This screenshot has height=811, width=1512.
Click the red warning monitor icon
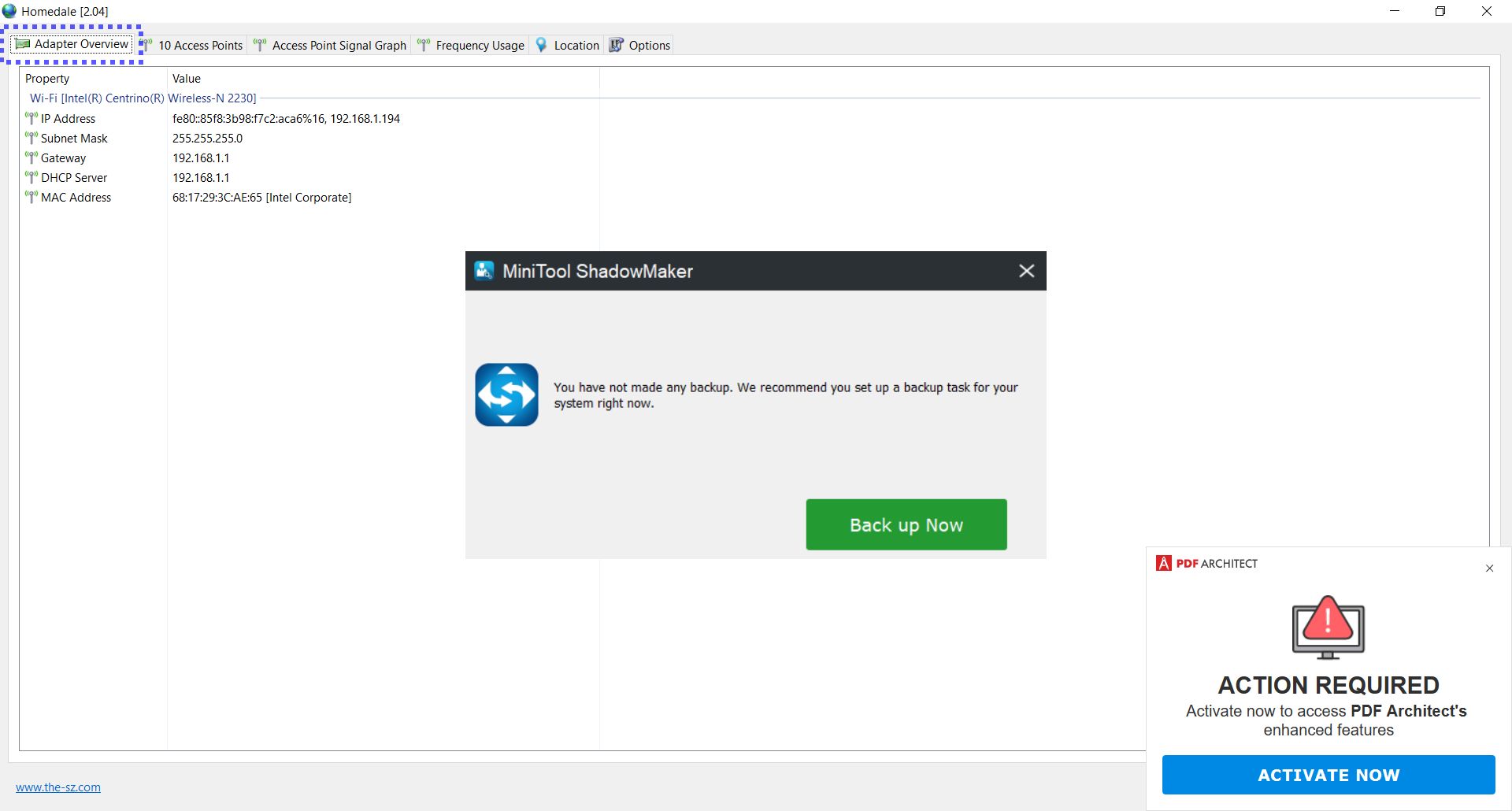point(1329,627)
